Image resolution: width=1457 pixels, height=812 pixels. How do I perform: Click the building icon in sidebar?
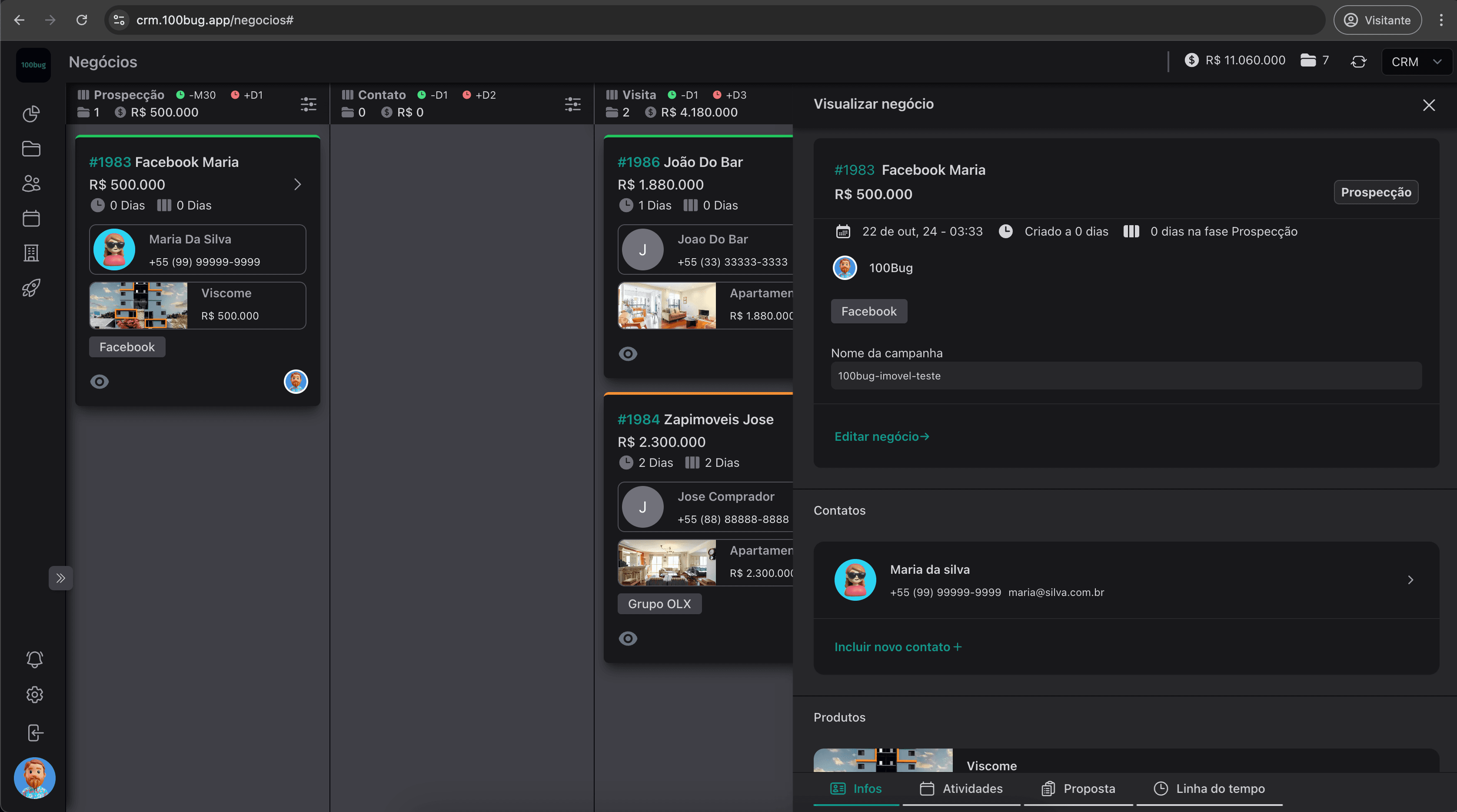[x=31, y=253]
